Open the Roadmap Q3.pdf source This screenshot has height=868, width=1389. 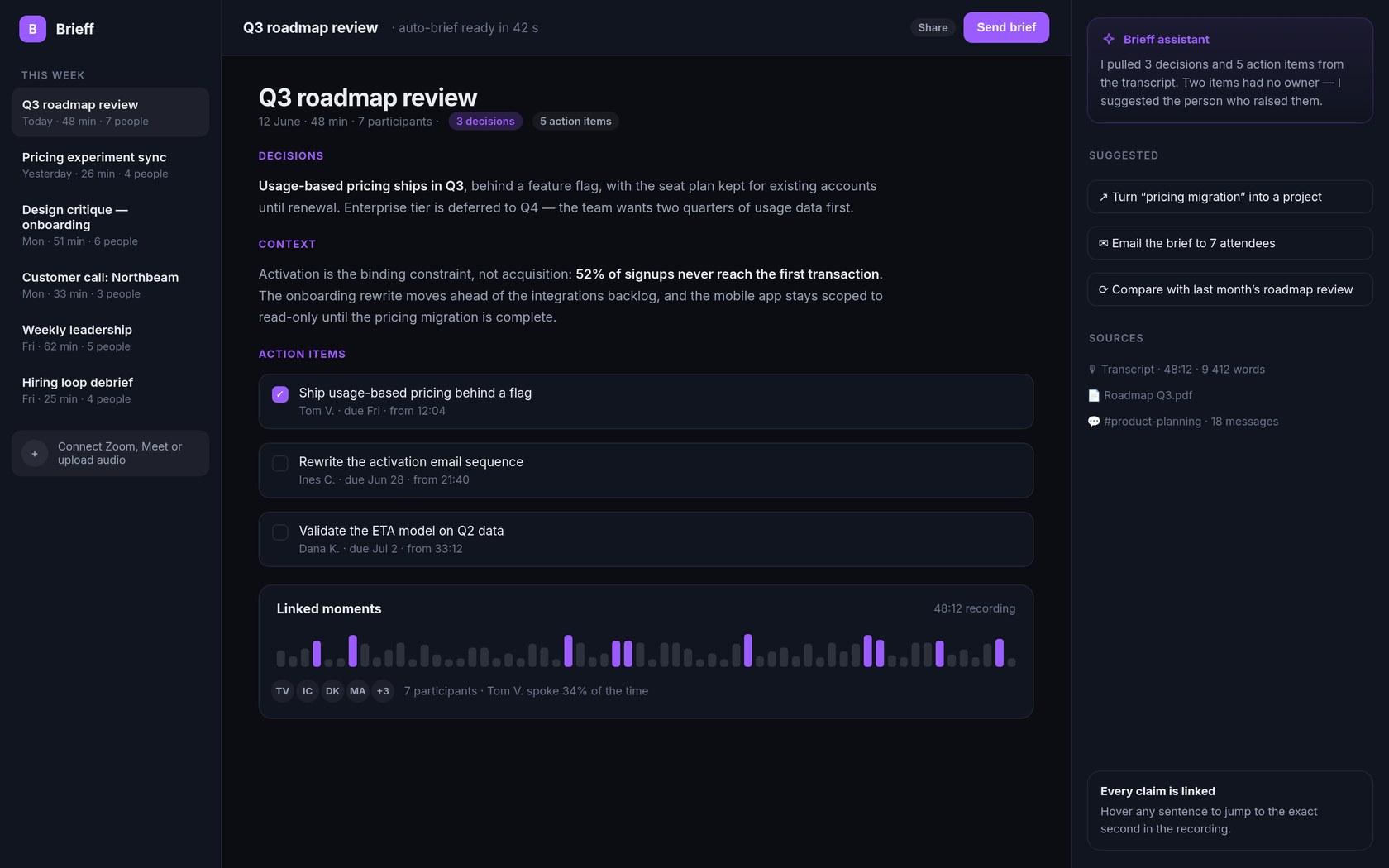click(1140, 396)
